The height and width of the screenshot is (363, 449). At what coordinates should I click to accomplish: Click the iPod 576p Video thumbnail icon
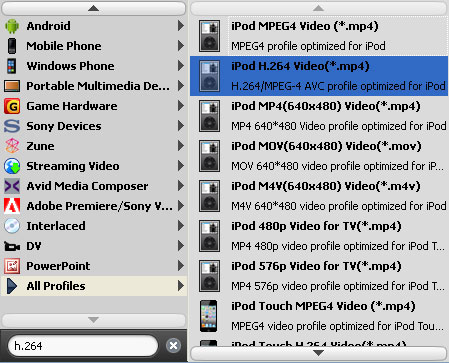click(209, 276)
